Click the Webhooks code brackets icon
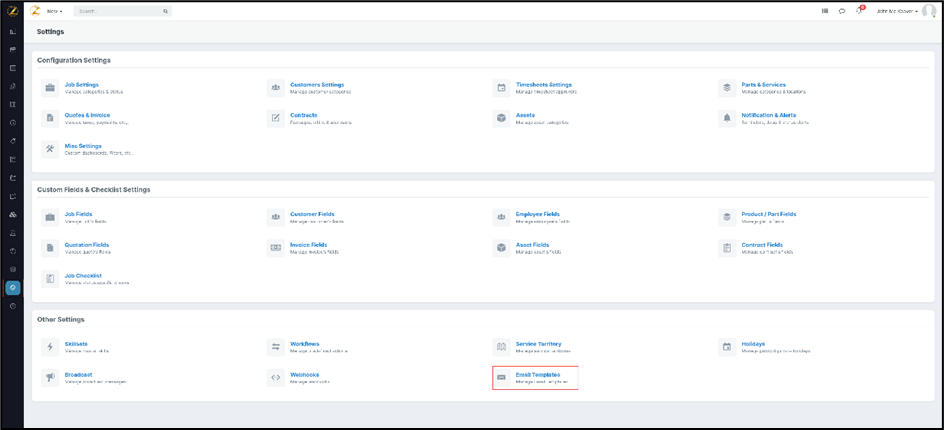This screenshot has height=430, width=944. 275,377
